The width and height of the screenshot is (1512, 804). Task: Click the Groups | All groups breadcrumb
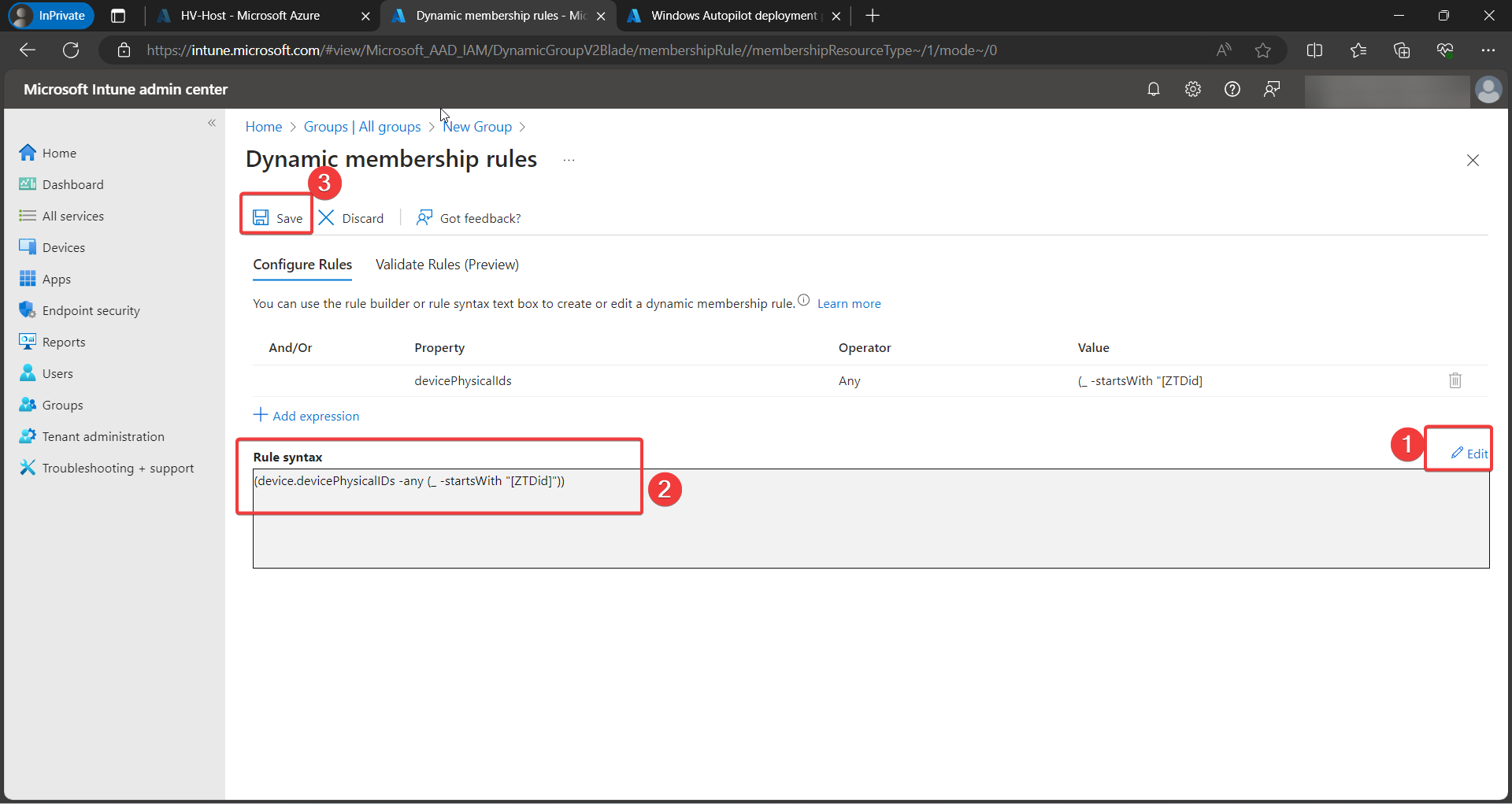(x=362, y=127)
